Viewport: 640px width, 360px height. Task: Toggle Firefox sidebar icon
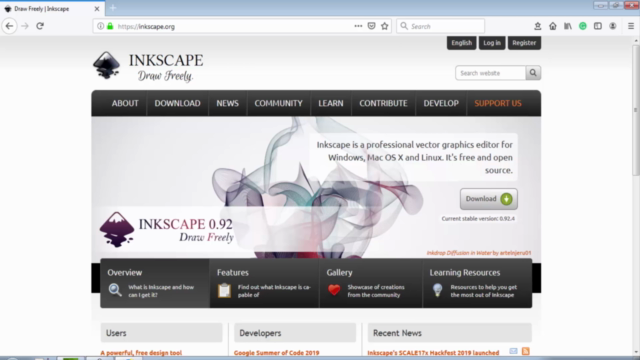tap(598, 26)
